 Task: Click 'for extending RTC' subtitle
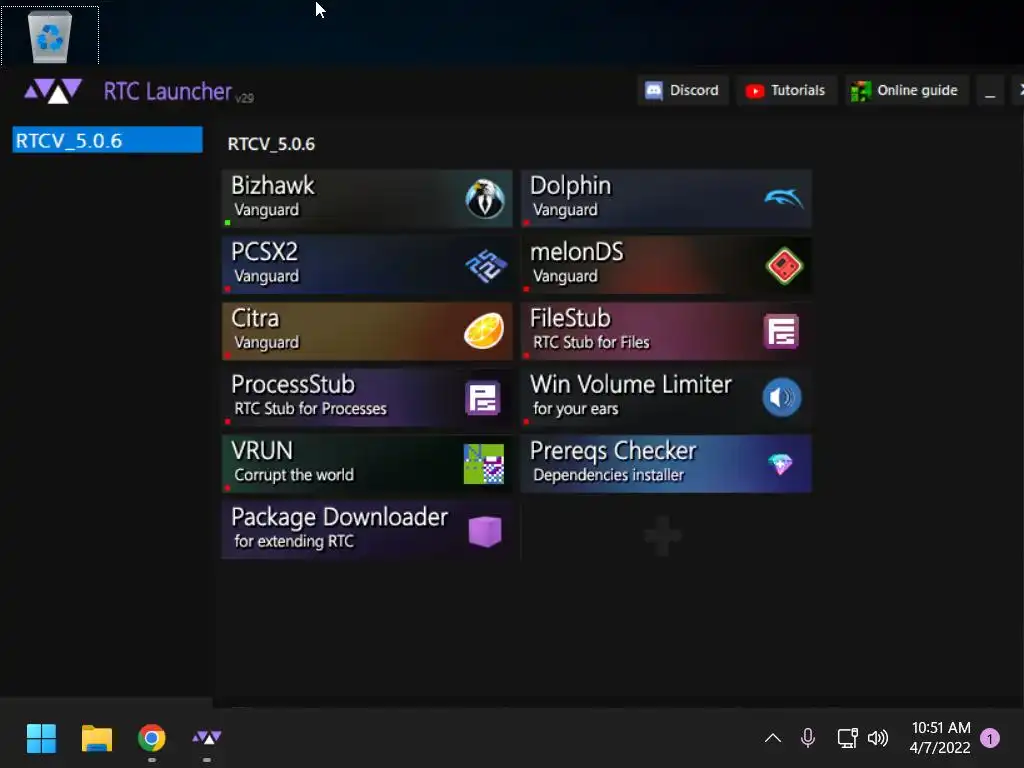(x=294, y=541)
